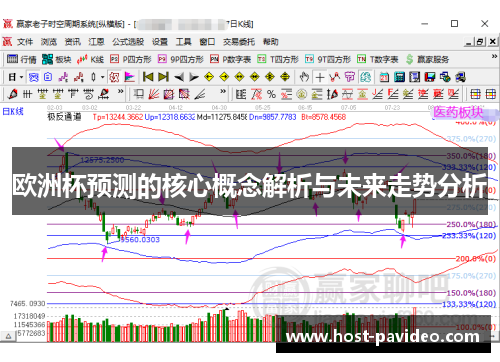The image size is (500, 362).
Task: Open the calculator tool icon
Action: 399,77
